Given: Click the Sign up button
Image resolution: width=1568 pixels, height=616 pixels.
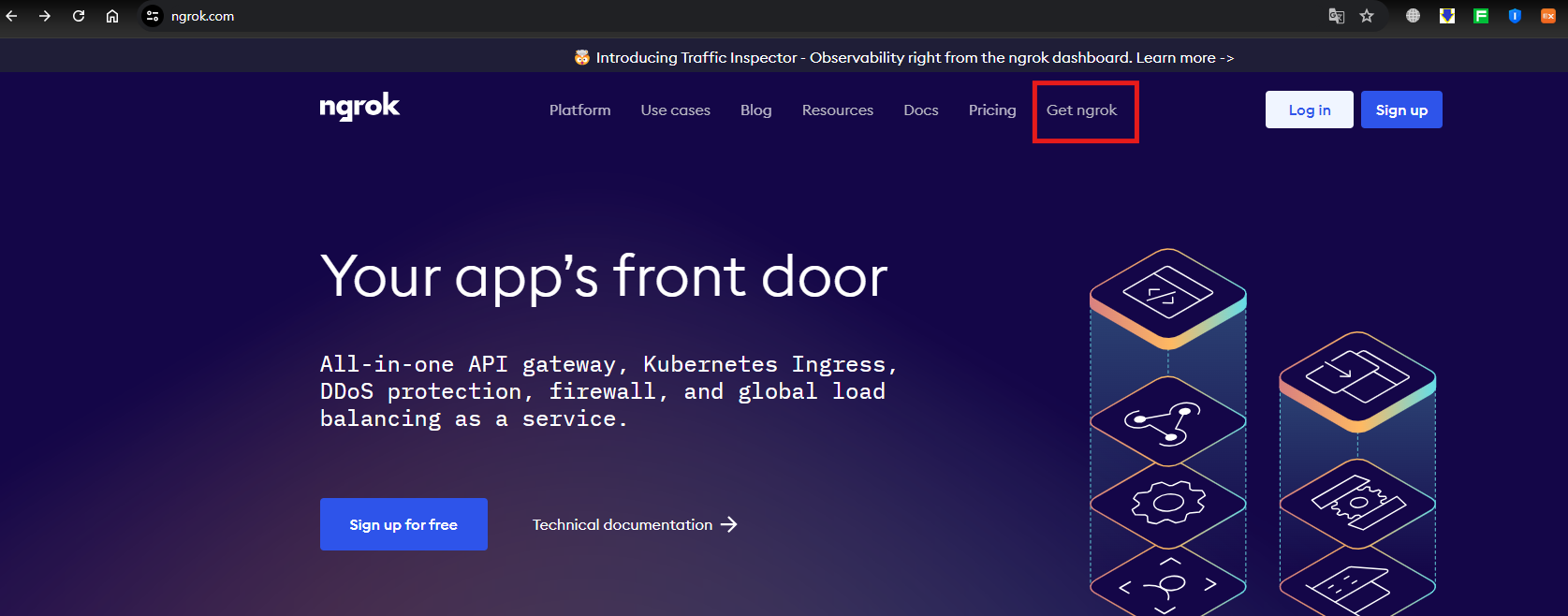Looking at the screenshot, I should point(1401,110).
